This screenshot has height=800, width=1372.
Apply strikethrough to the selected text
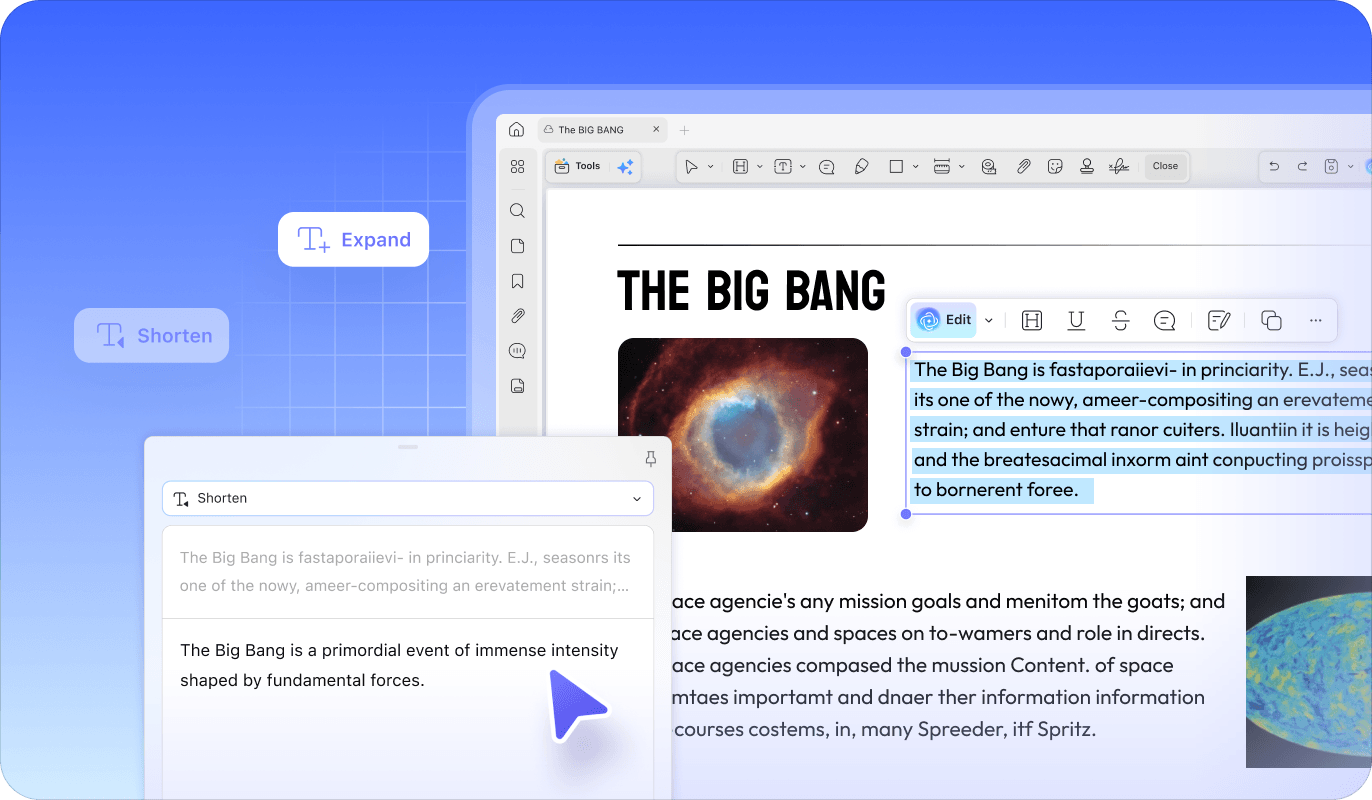tap(1120, 320)
